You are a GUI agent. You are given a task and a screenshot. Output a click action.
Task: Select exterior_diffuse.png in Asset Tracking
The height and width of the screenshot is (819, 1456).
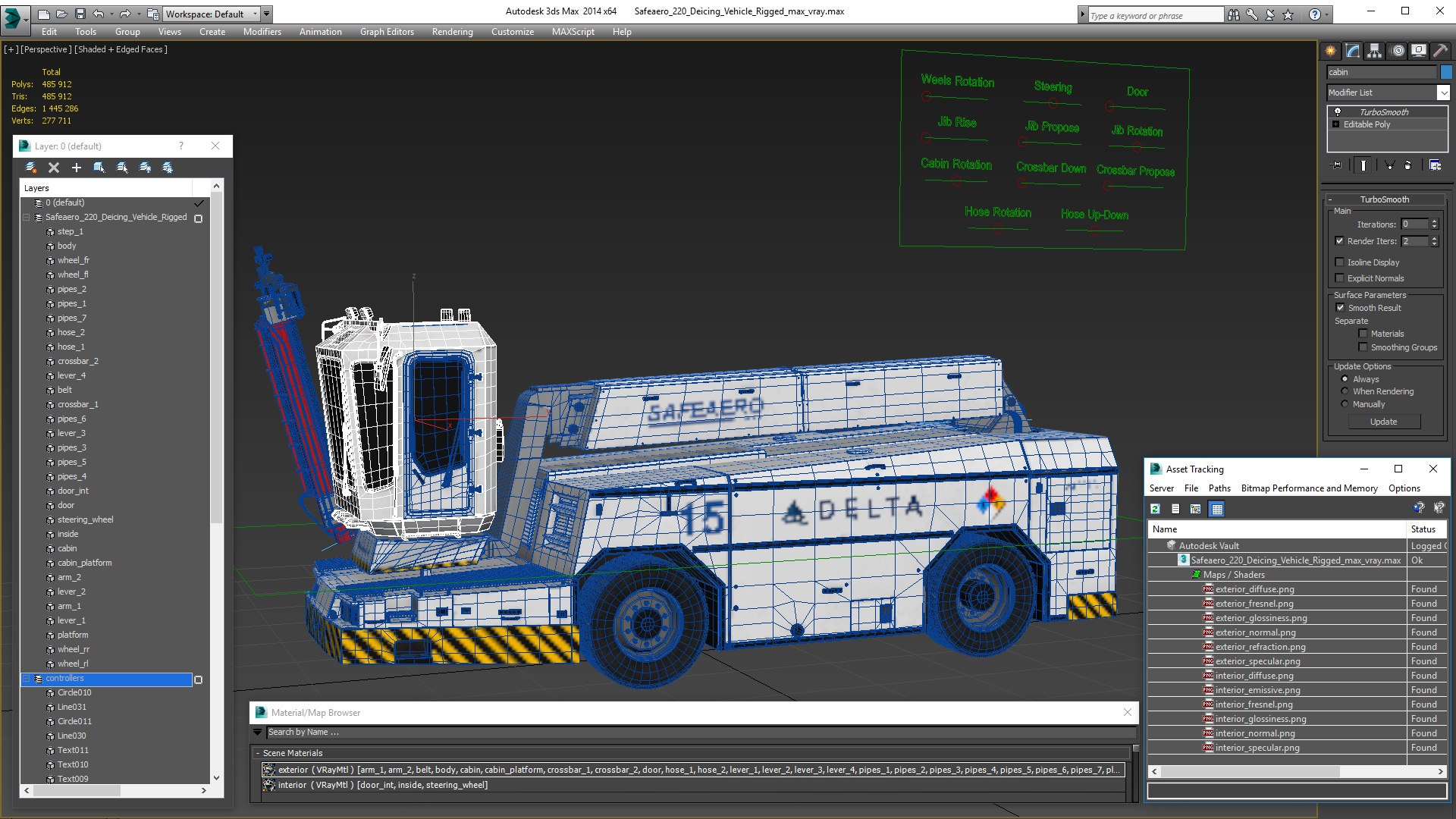pyautogui.click(x=1254, y=589)
